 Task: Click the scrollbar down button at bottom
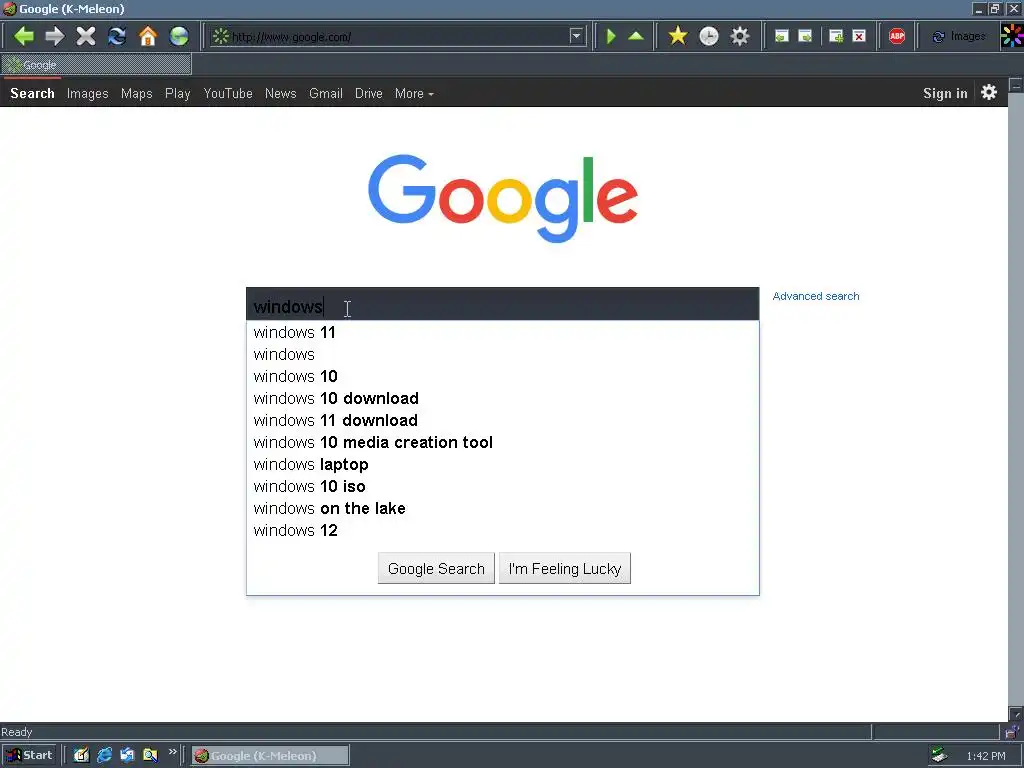click(x=1016, y=713)
